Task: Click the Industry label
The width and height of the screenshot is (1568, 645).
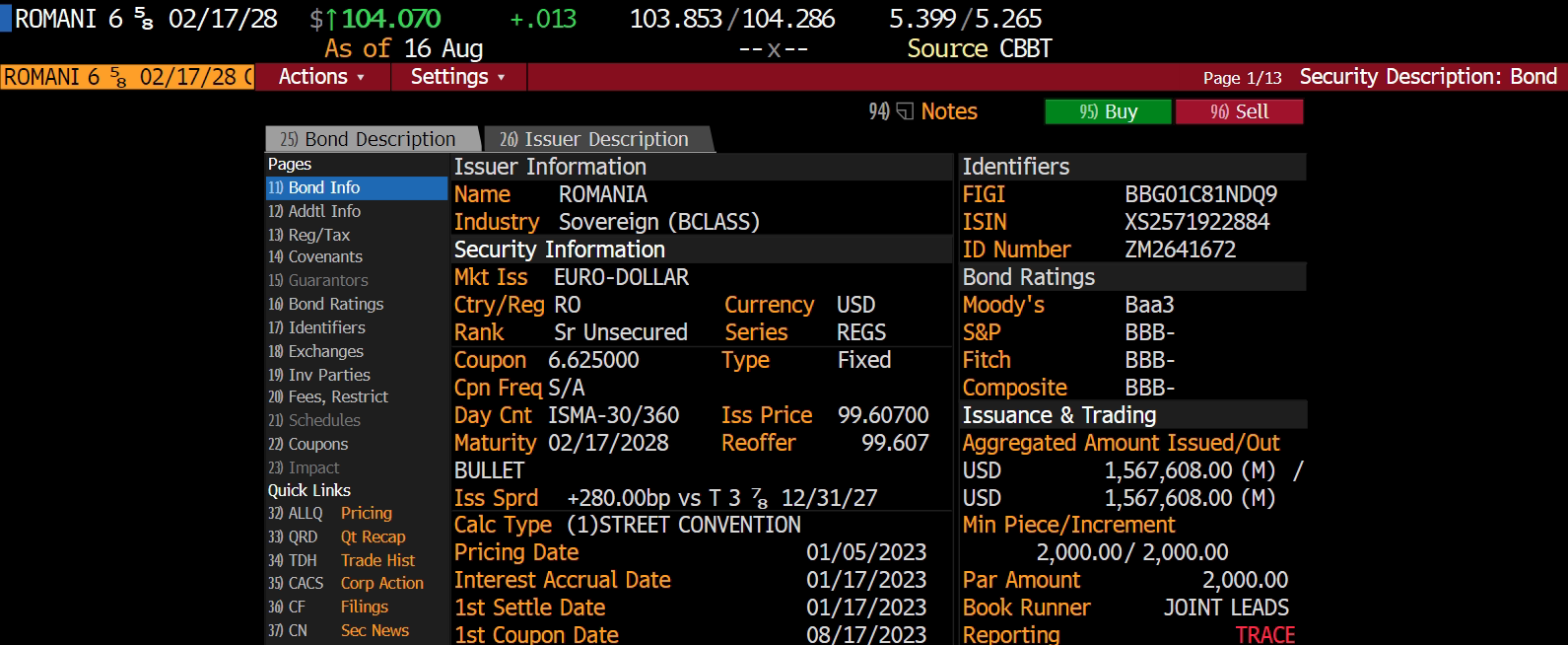Action: [497, 222]
